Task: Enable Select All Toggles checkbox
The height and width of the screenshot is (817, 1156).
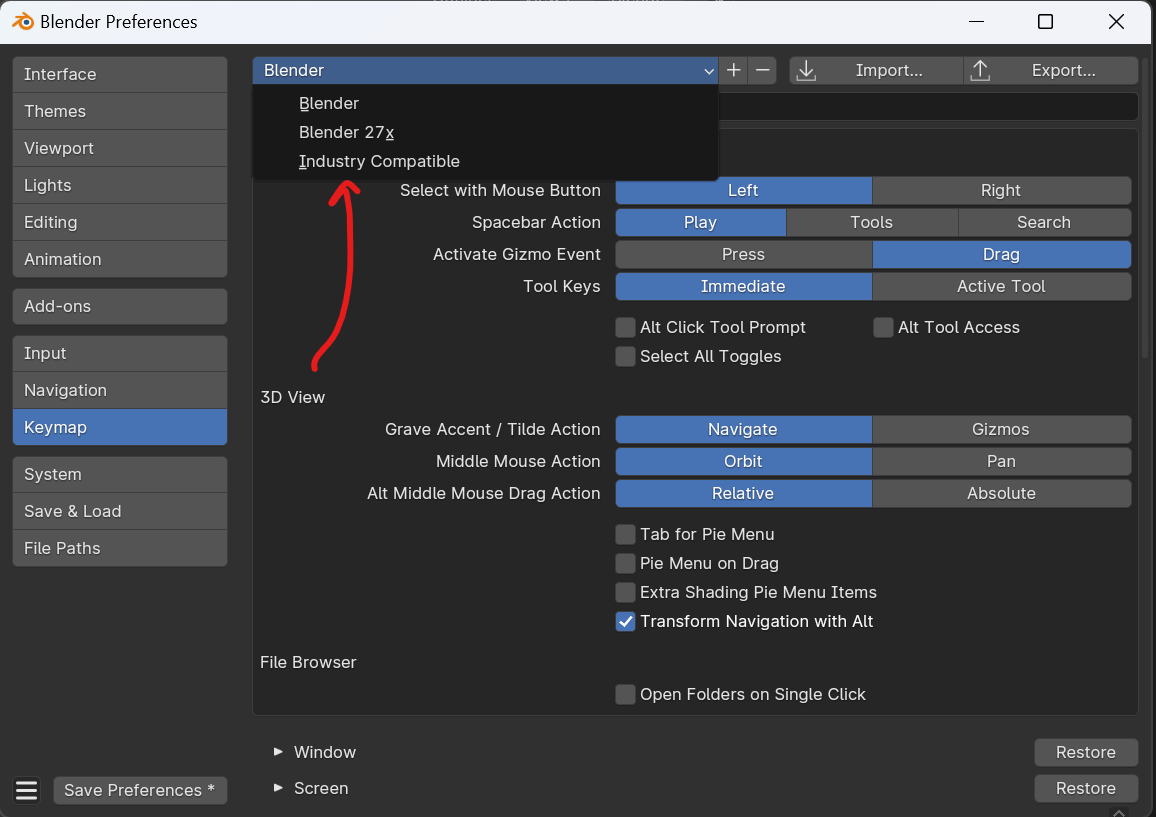Action: point(625,357)
